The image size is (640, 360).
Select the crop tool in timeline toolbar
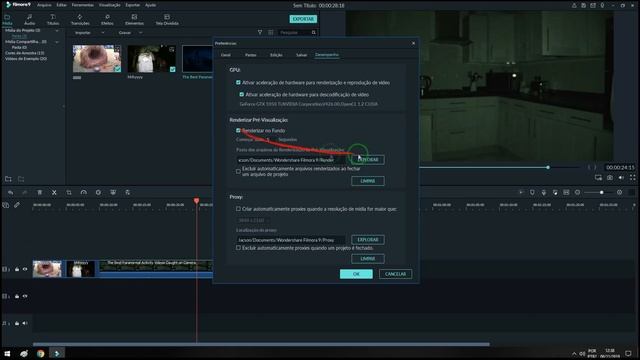[x=69, y=192]
